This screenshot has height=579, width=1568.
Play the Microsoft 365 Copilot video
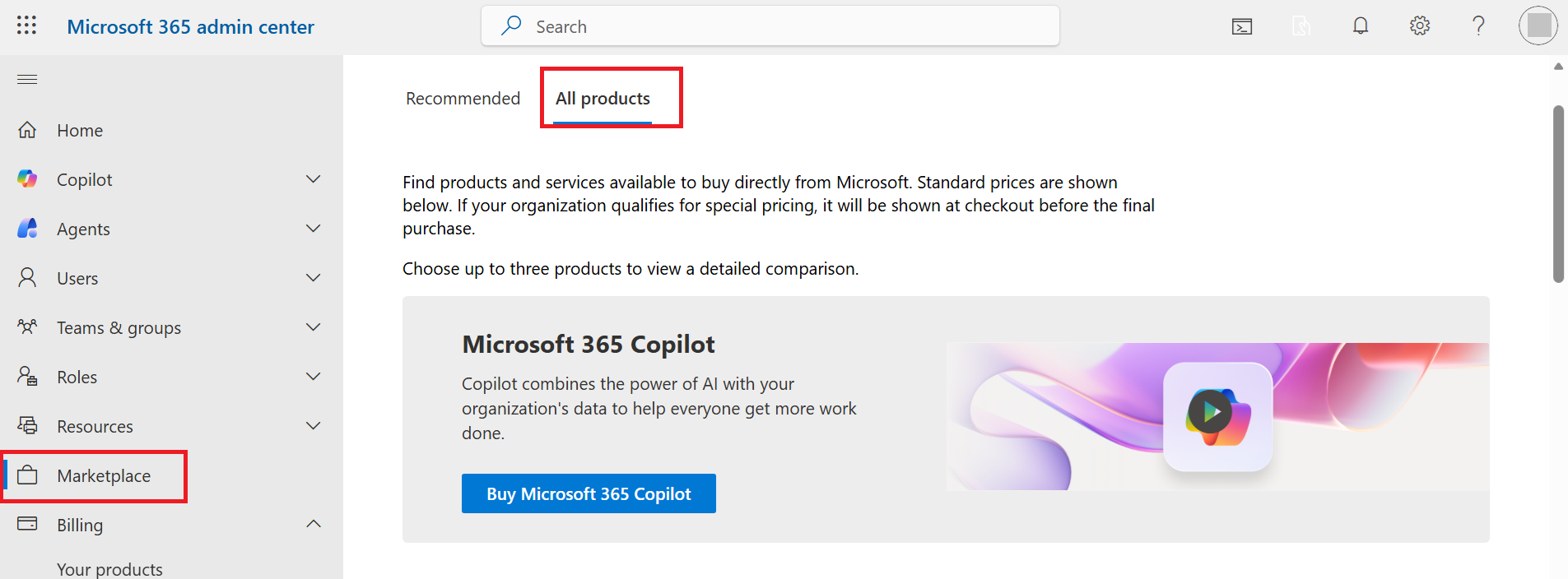(1210, 411)
